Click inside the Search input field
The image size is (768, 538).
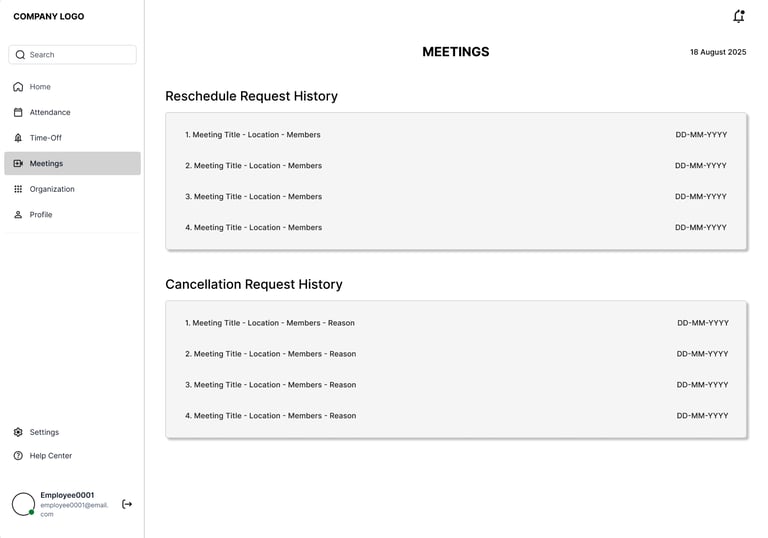[80, 55]
